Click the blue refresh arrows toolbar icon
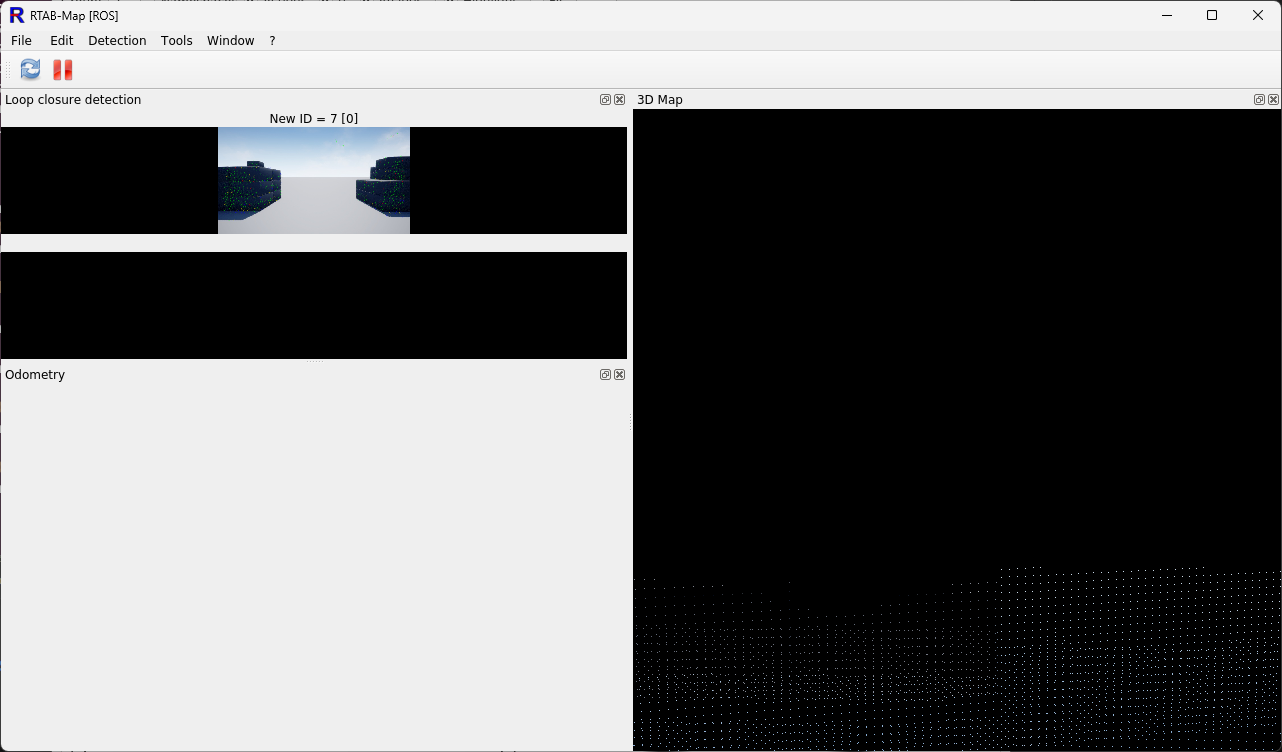The image size is (1282, 752). point(31,69)
